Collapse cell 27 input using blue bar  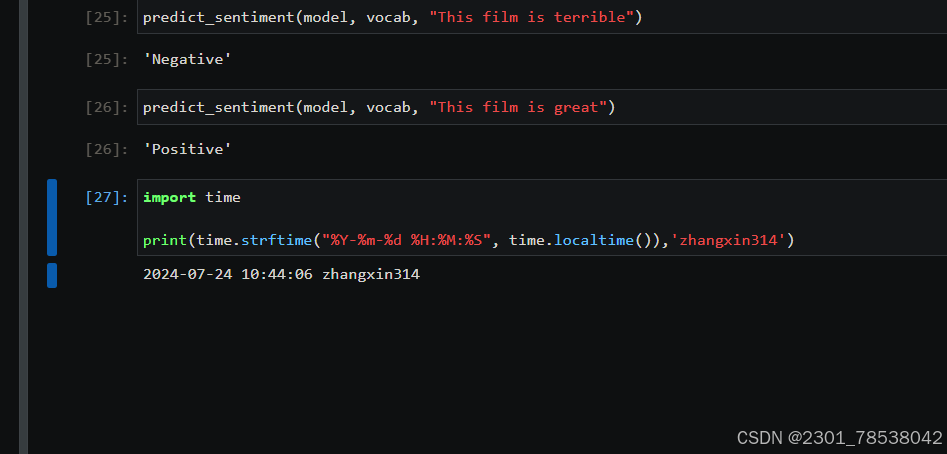pos(52,217)
